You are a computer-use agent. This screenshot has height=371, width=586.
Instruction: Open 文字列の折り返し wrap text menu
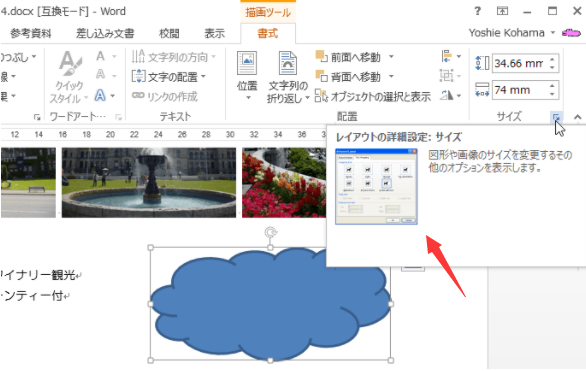pos(288,77)
